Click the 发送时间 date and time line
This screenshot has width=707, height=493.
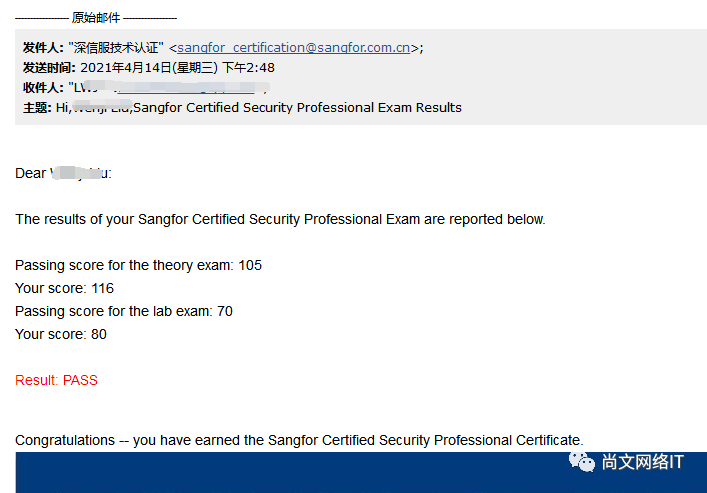pos(149,68)
